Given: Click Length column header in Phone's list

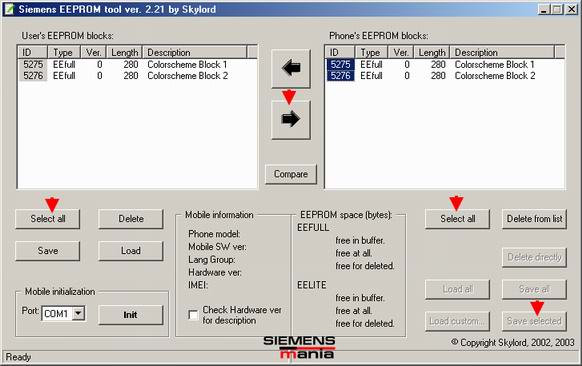Looking at the screenshot, I should (432, 52).
